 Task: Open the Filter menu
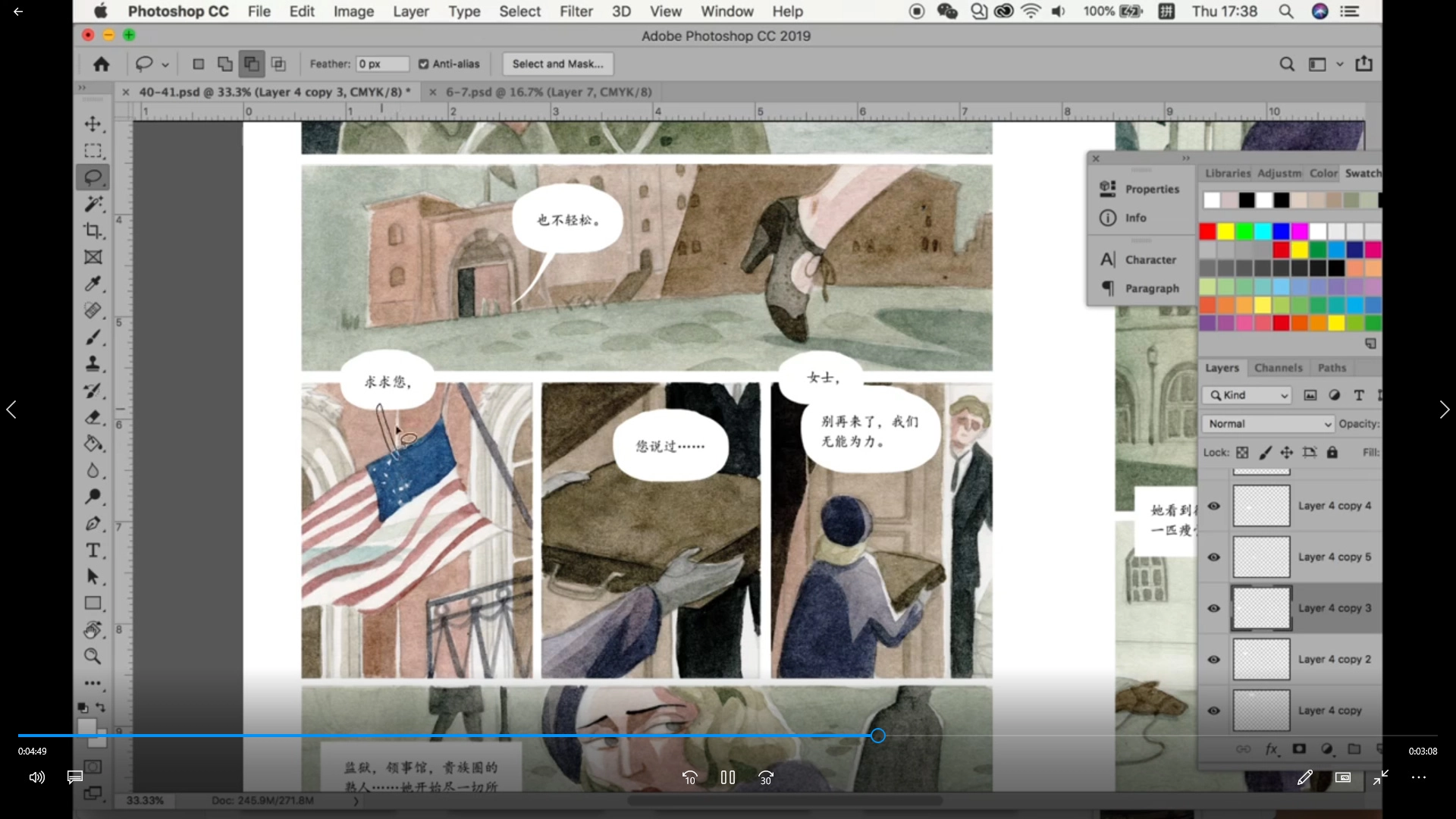[x=576, y=11]
